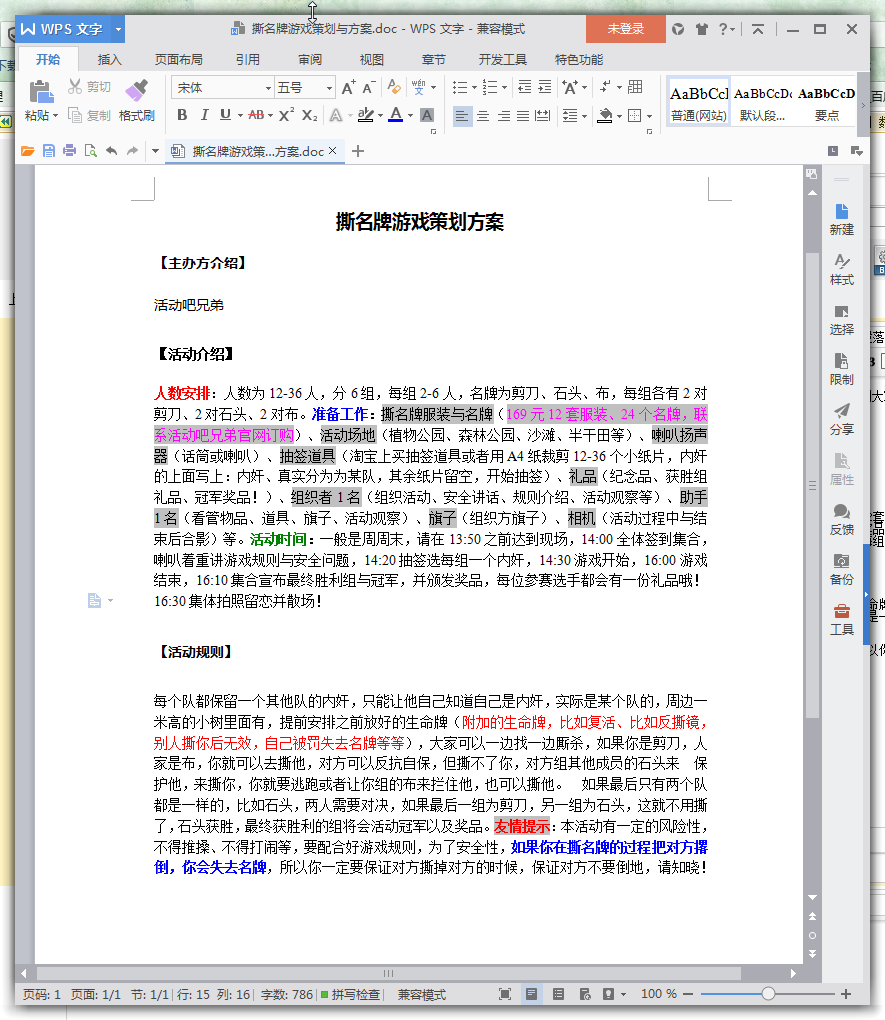Click the increase font size icon
Viewport: 885px width, 1020px height.
349,87
